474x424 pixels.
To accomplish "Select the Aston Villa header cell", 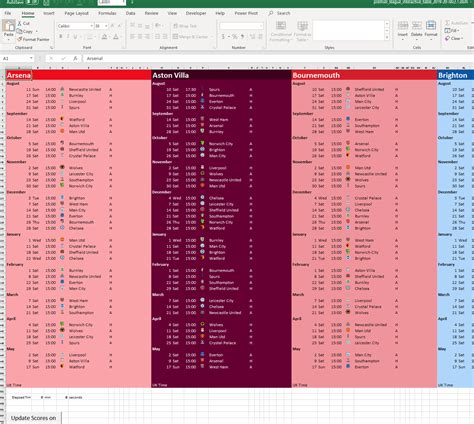I will tap(221, 75).
